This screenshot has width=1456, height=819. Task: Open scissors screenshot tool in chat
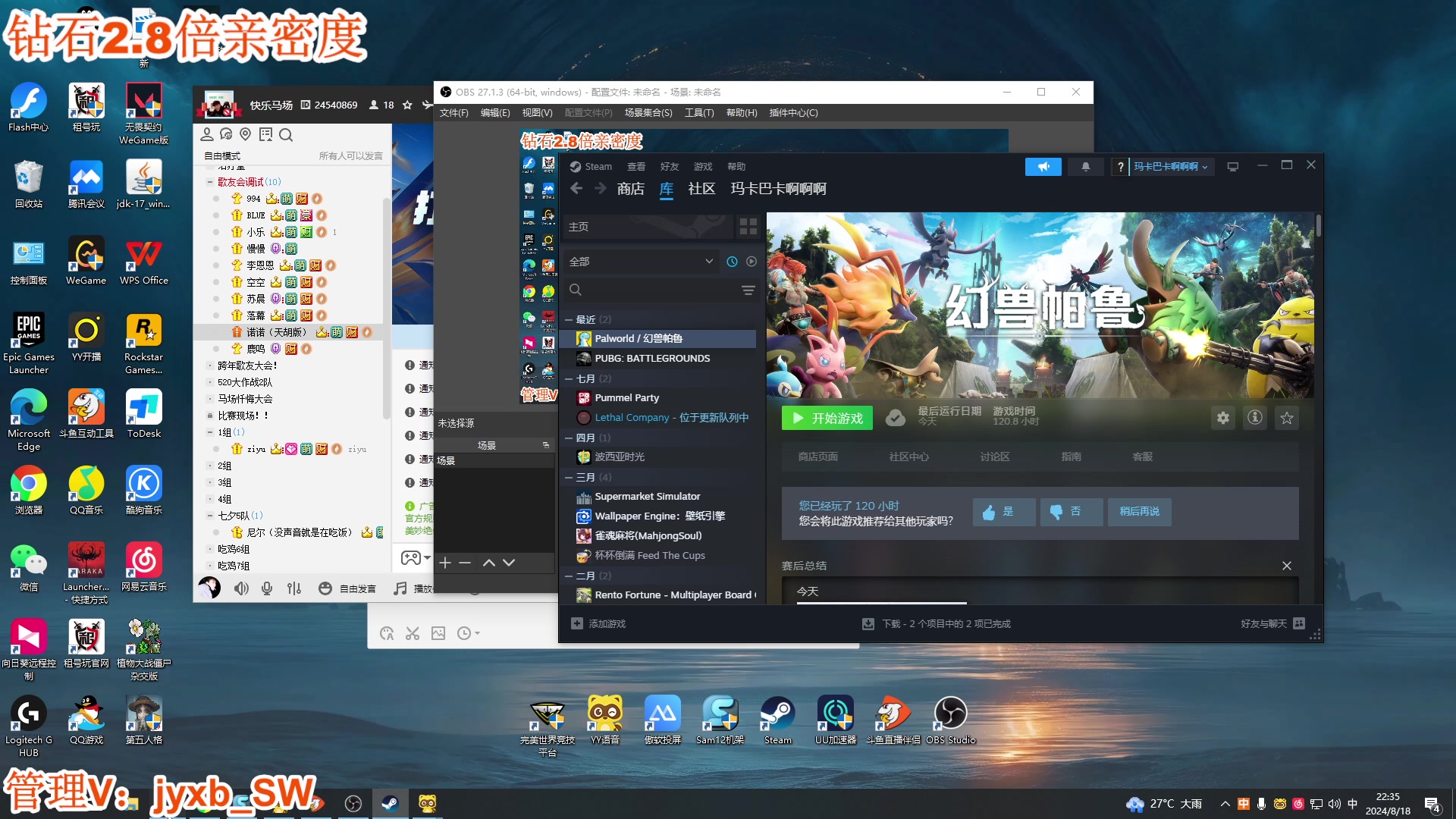(413, 633)
